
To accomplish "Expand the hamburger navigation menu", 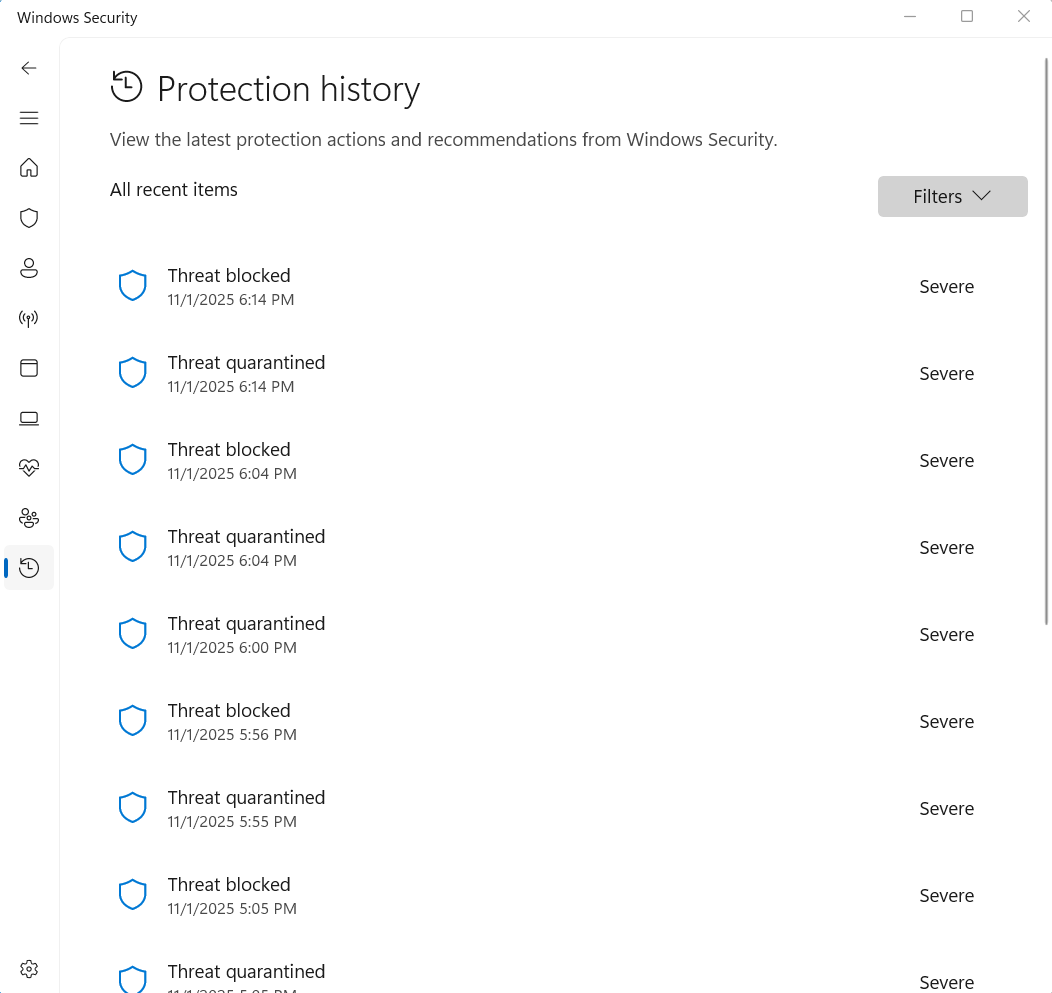I will point(29,118).
